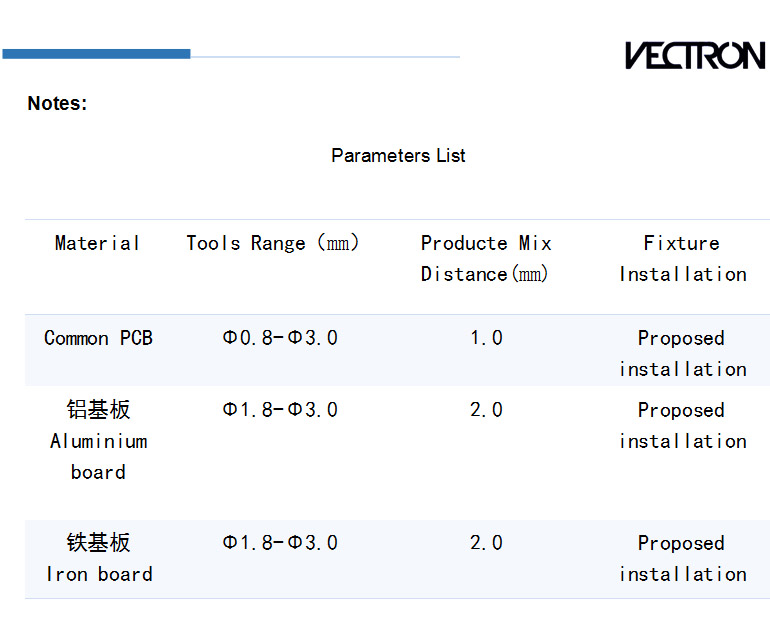Click Proposed installation in Iron board row
The image size is (770, 620).
click(682, 558)
